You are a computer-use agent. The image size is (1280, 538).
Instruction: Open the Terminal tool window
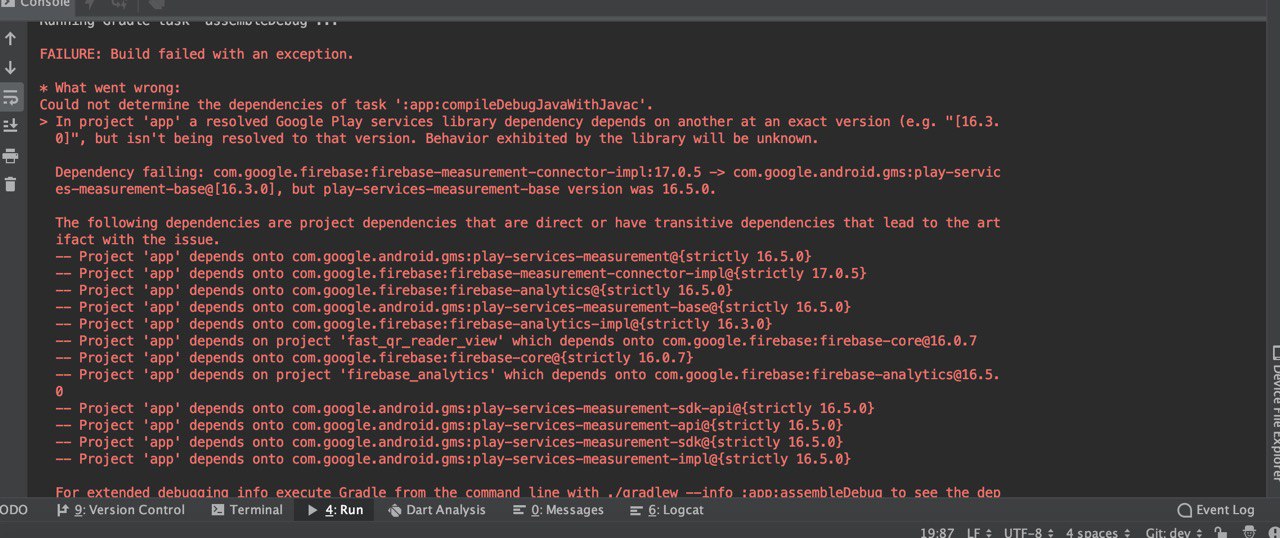pyautogui.click(x=247, y=510)
